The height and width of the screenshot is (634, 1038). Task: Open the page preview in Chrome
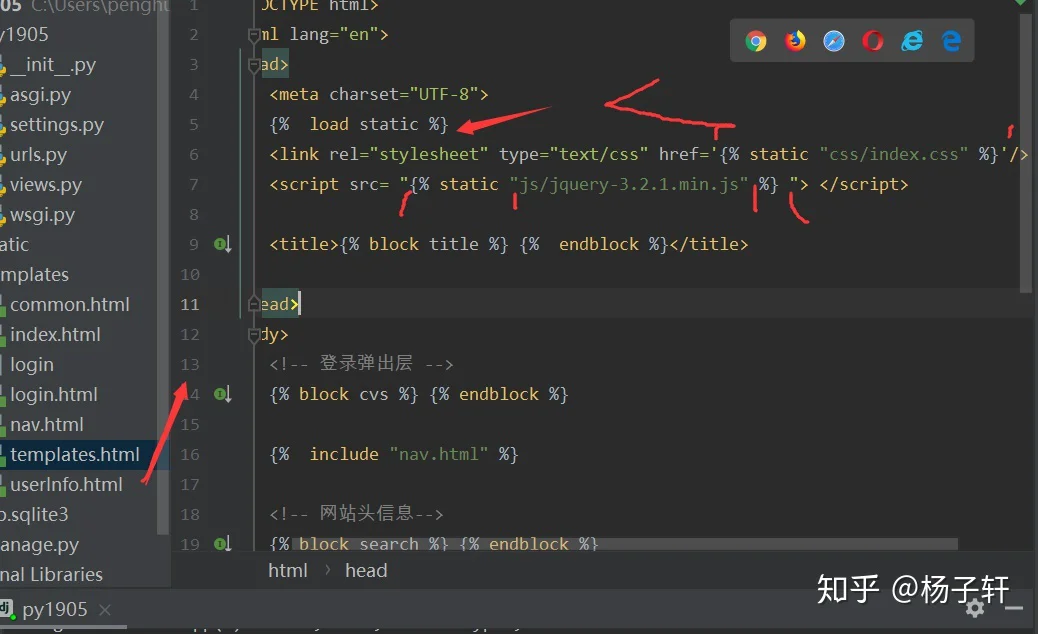pyautogui.click(x=755, y=41)
